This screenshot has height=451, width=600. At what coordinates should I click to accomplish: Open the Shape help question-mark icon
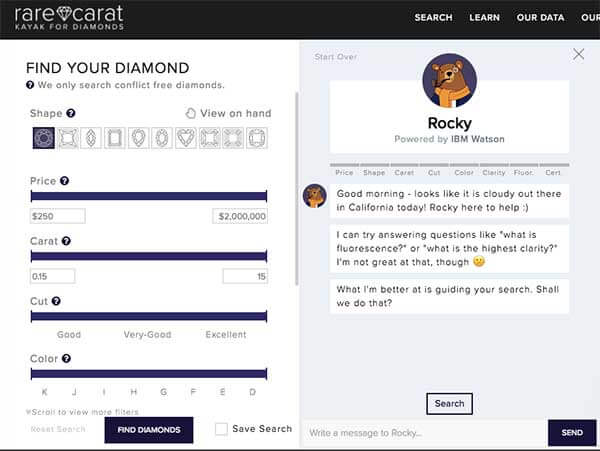(71, 113)
